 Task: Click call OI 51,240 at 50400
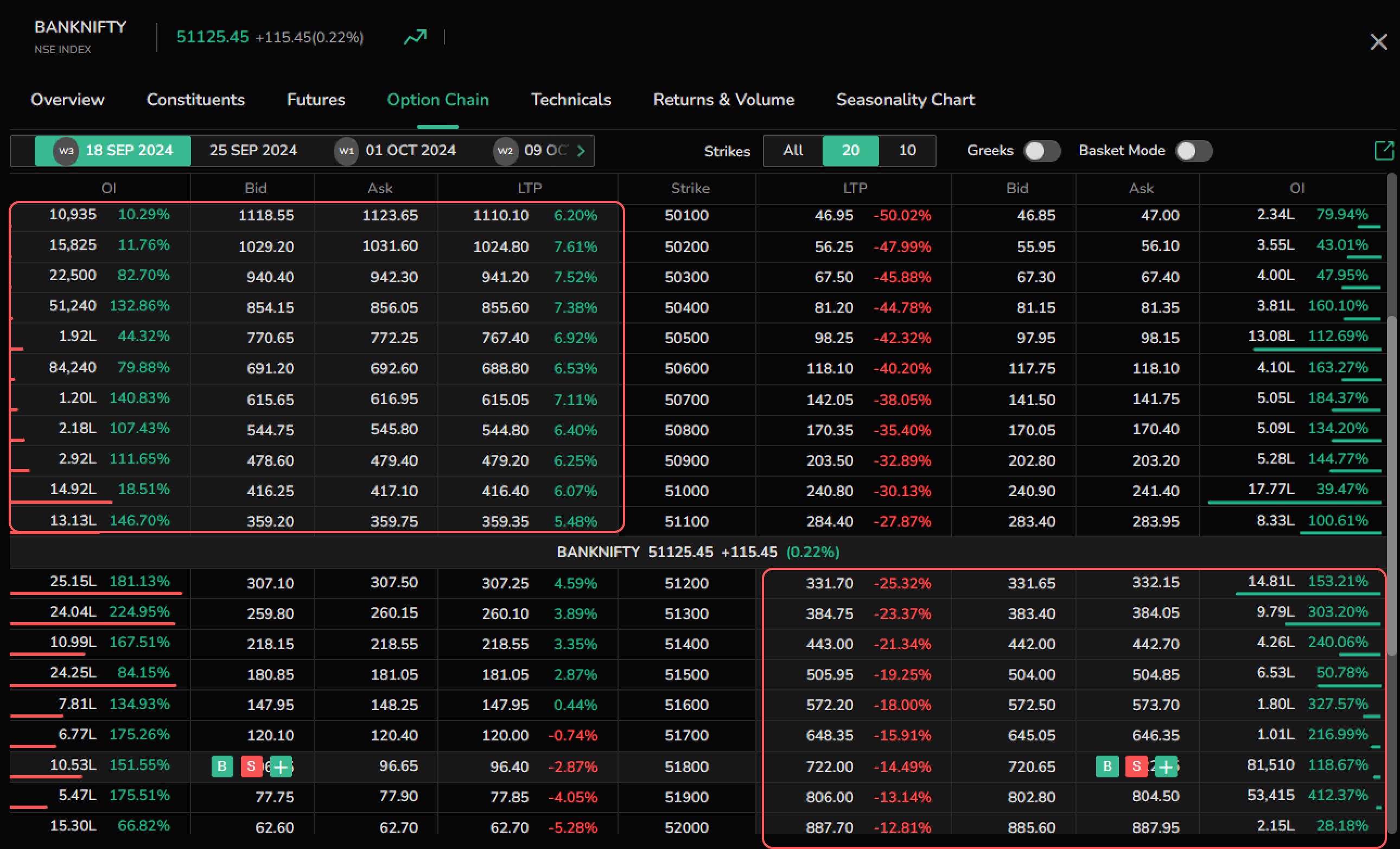(x=73, y=306)
